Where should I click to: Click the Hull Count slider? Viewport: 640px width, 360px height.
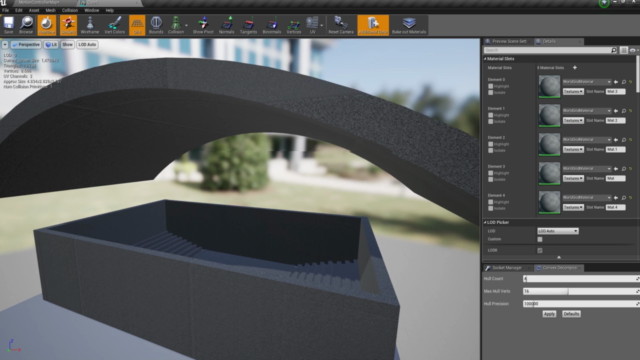(581, 279)
